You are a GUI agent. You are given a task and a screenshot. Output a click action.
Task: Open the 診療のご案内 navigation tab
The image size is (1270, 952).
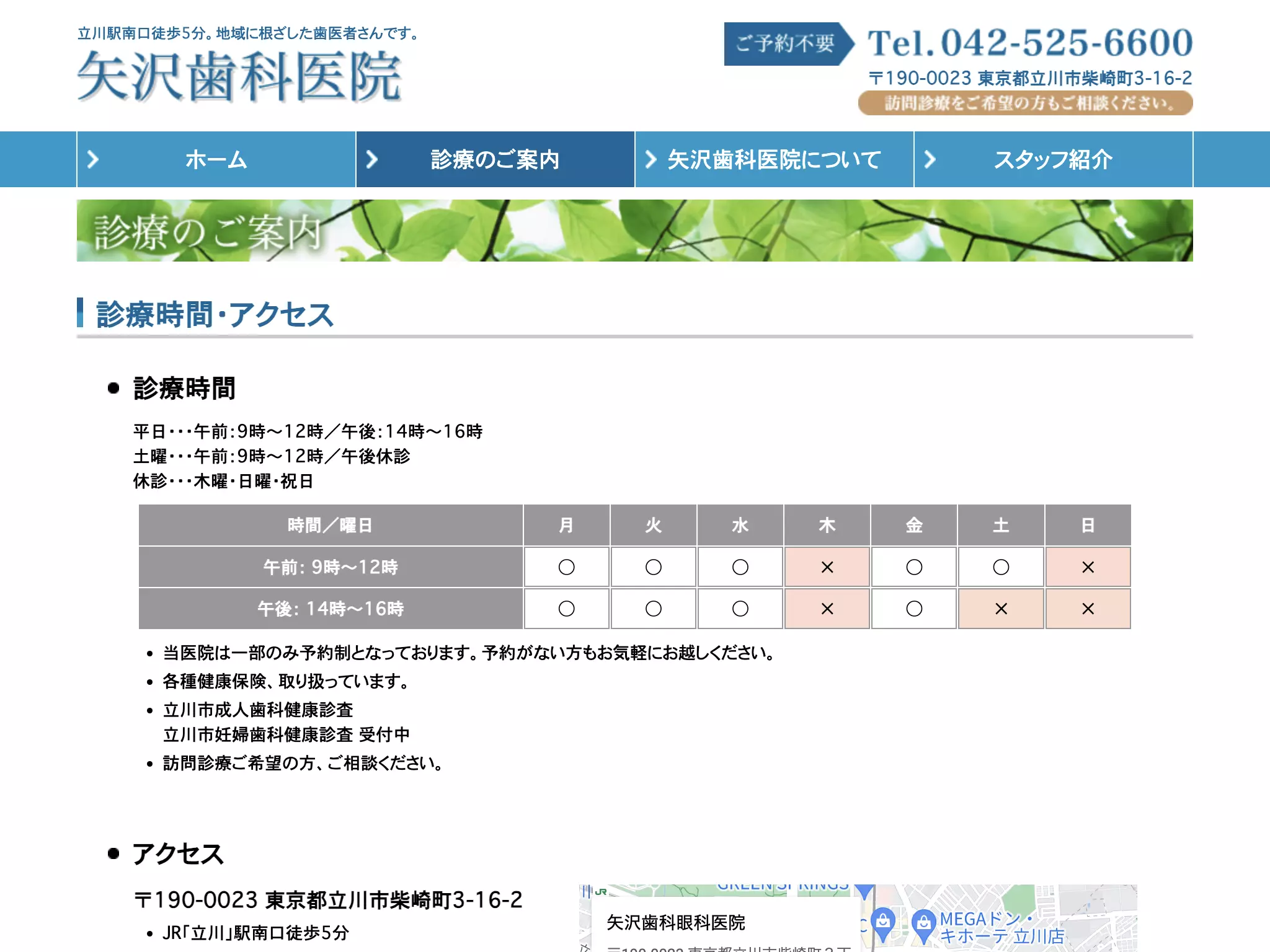click(x=495, y=159)
